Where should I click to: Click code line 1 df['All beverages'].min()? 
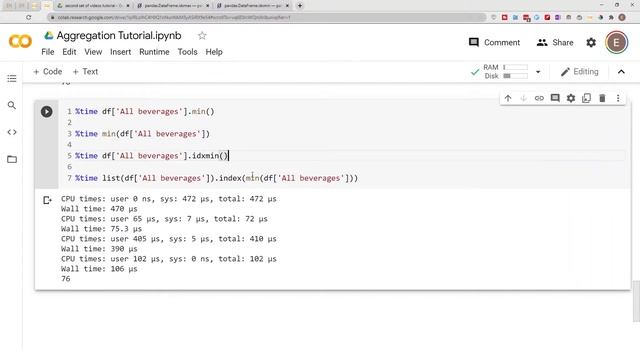tap(144, 111)
